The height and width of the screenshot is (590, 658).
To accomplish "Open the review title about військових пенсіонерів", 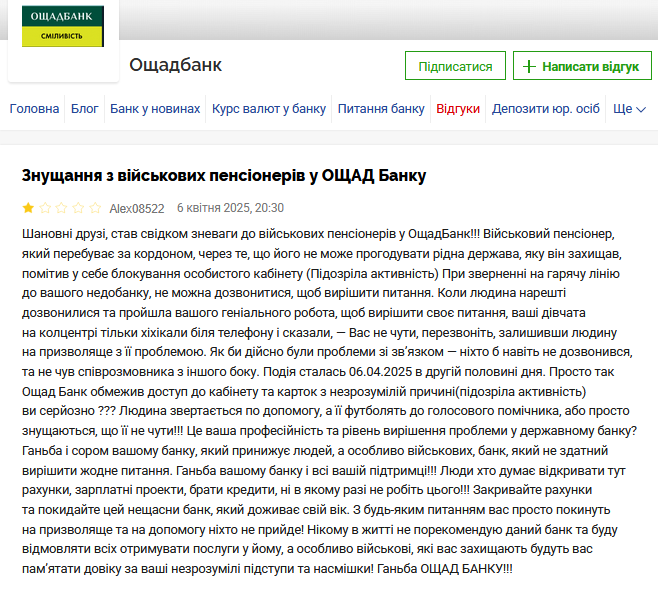I will pyautogui.click(x=224, y=176).
